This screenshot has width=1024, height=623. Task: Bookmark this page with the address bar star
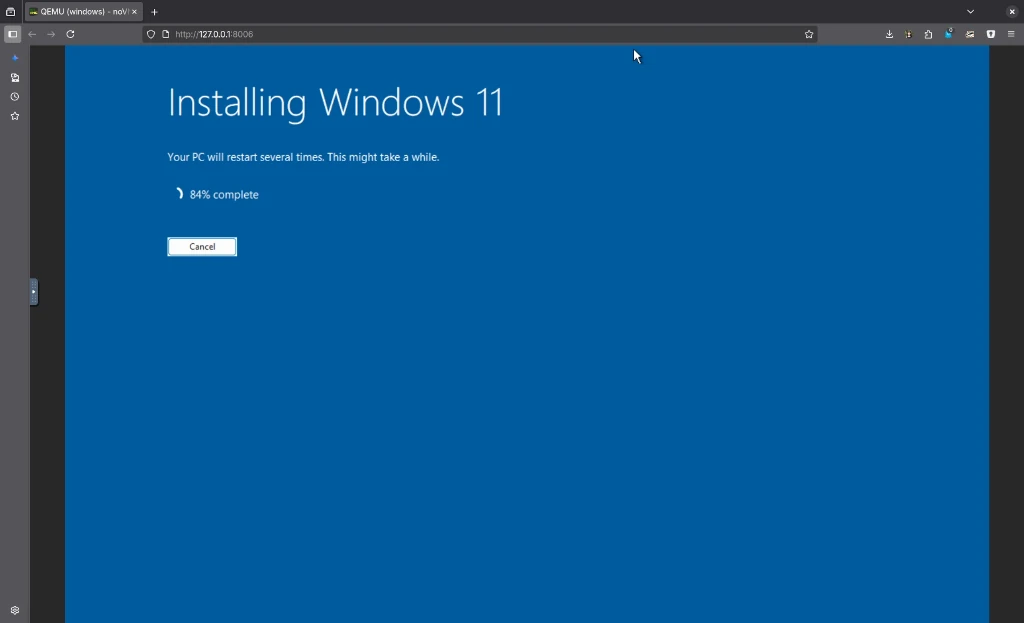(808, 34)
